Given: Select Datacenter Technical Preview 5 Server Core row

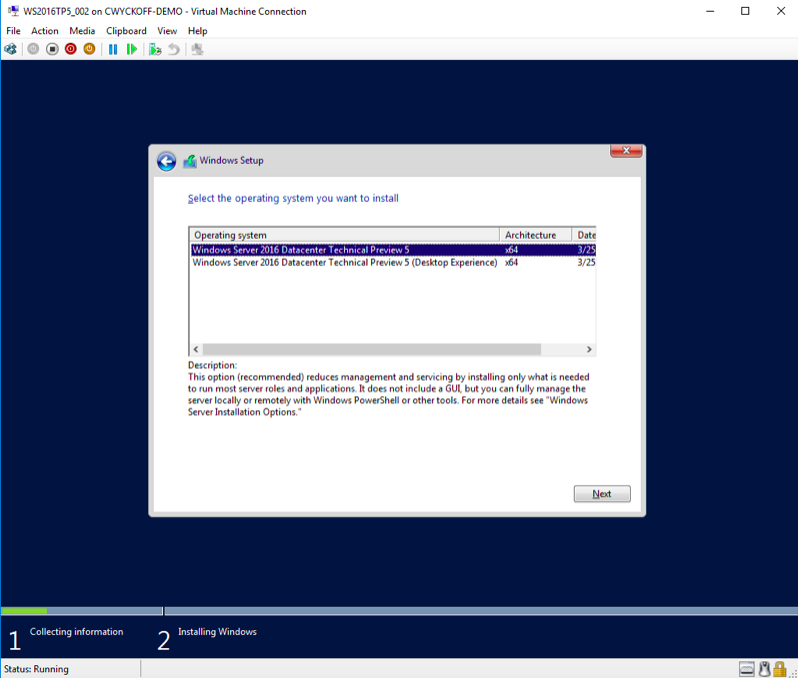Looking at the screenshot, I should 393,250.
